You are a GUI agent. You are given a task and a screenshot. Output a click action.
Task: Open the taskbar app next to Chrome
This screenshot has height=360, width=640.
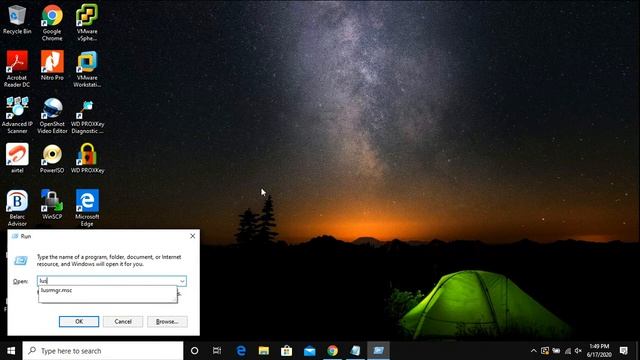[x=355, y=351]
